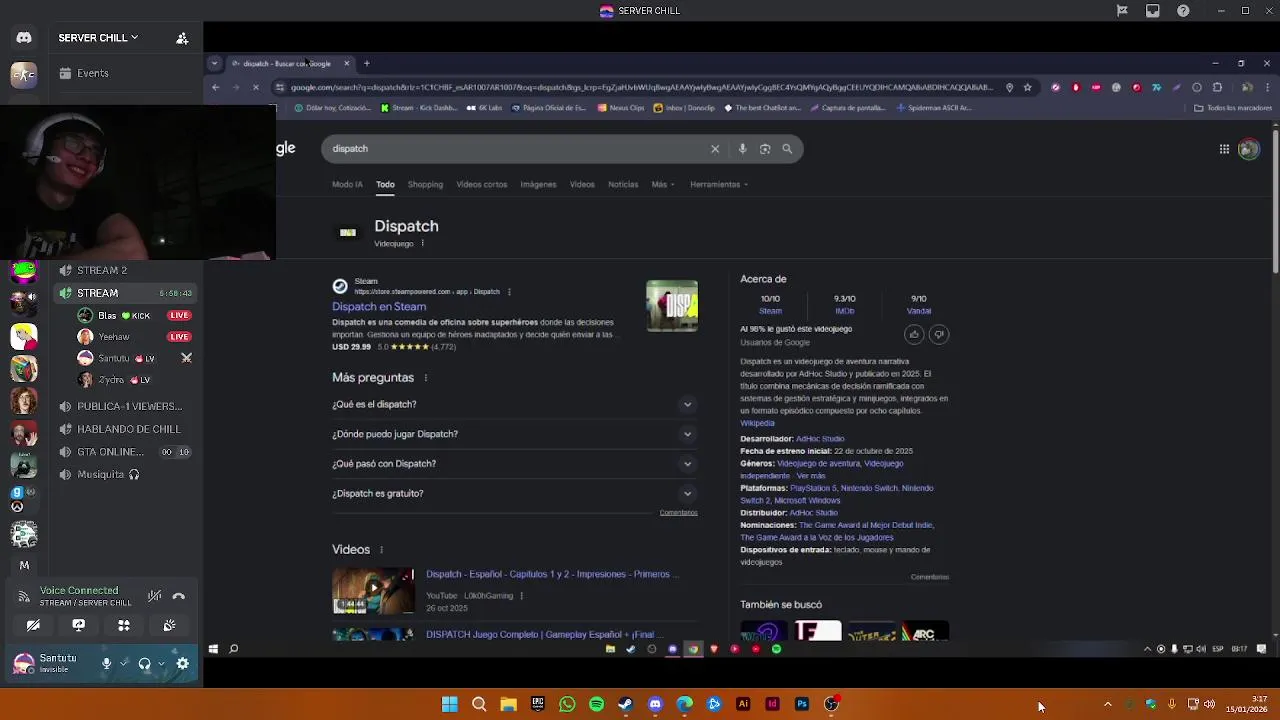Toggle Discord headphone deafen
This screenshot has height=720, width=1280.
[144, 663]
